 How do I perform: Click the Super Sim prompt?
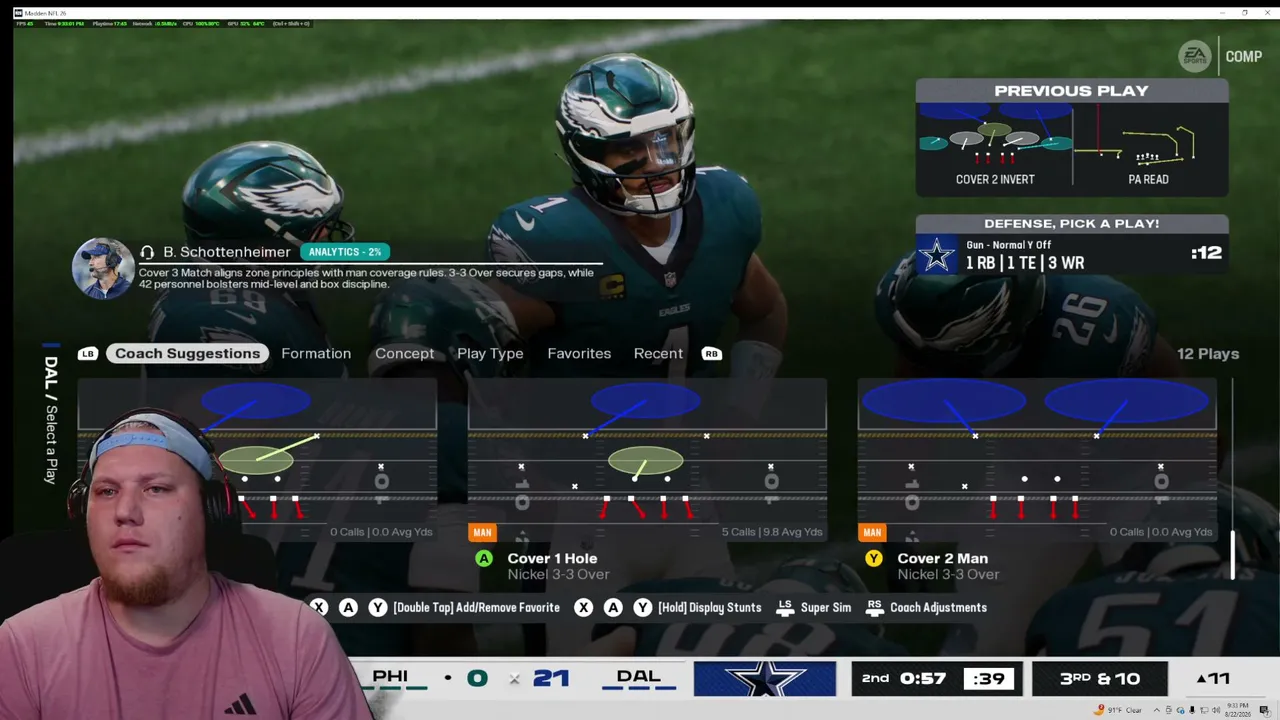tap(813, 608)
